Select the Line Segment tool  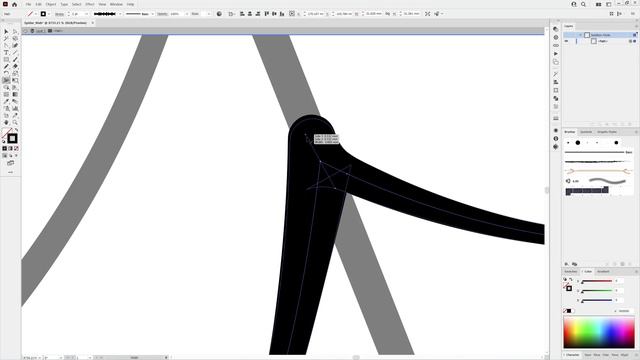tap(15, 52)
